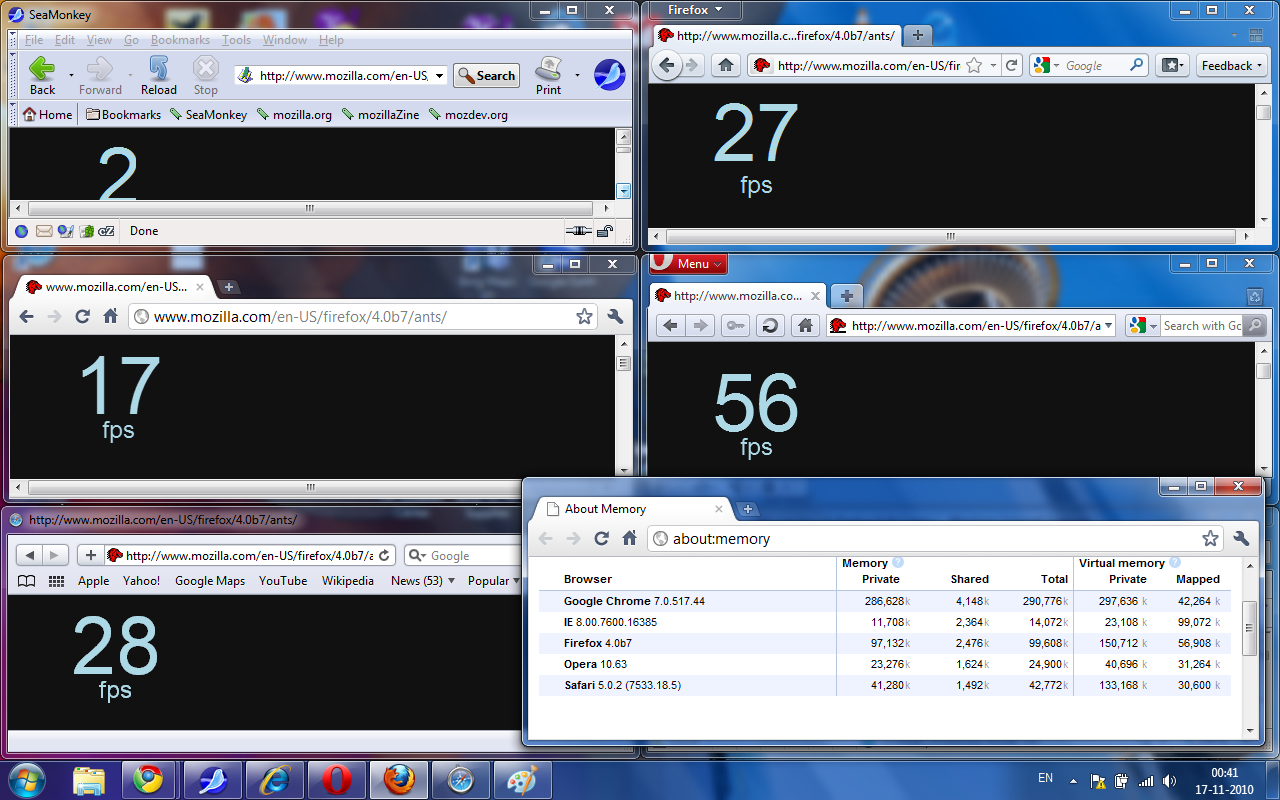1280x800 pixels.
Task: Reload the page in SeaMonkey
Action: (158, 75)
